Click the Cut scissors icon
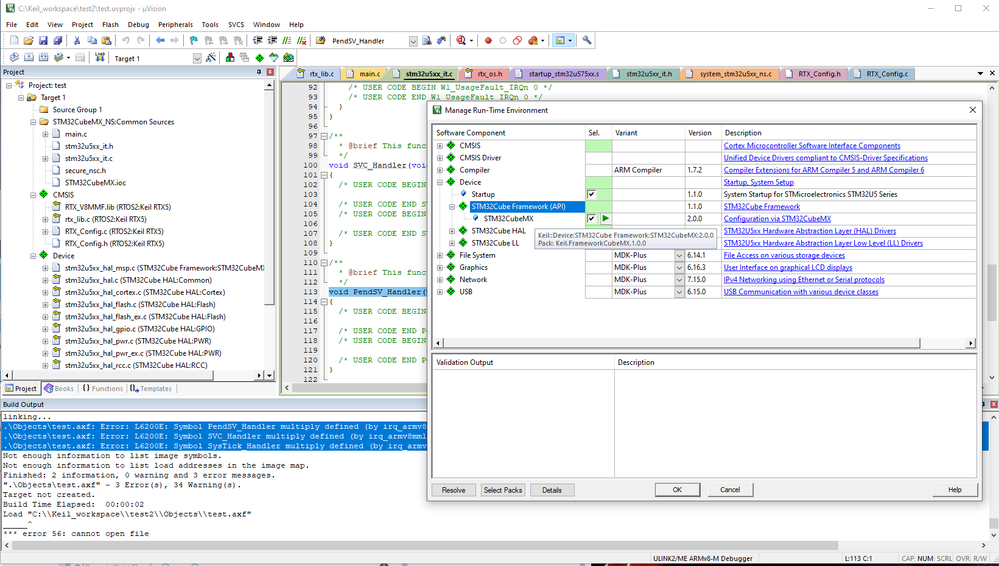Screen dimensions: 999x566 77,41
